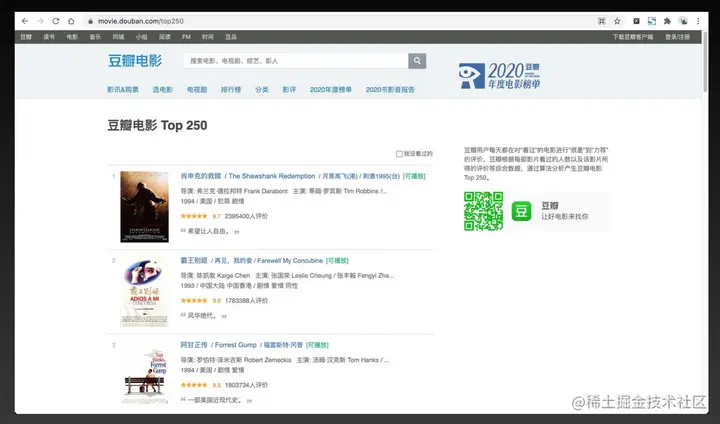Open 读书 in the top dark bar
Image resolution: width=720 pixels, height=424 pixels.
coord(49,37)
